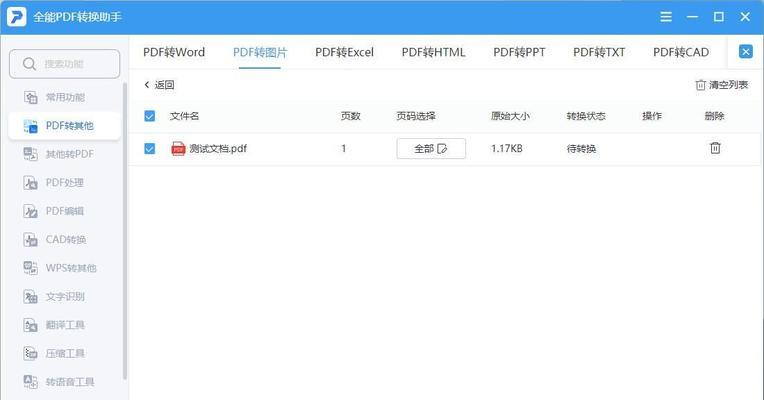Click the 文字识别 sidebar icon
The image size is (764, 400).
[x=30, y=297]
